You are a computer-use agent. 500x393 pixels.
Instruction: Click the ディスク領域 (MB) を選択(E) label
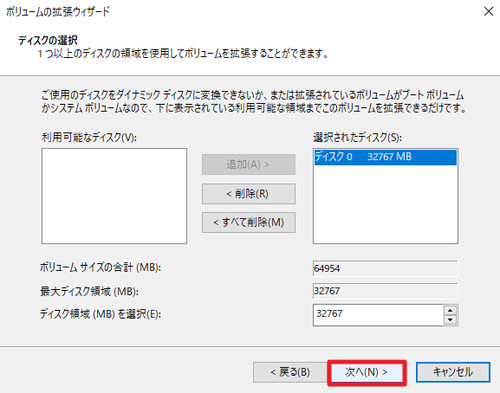[x=100, y=314]
